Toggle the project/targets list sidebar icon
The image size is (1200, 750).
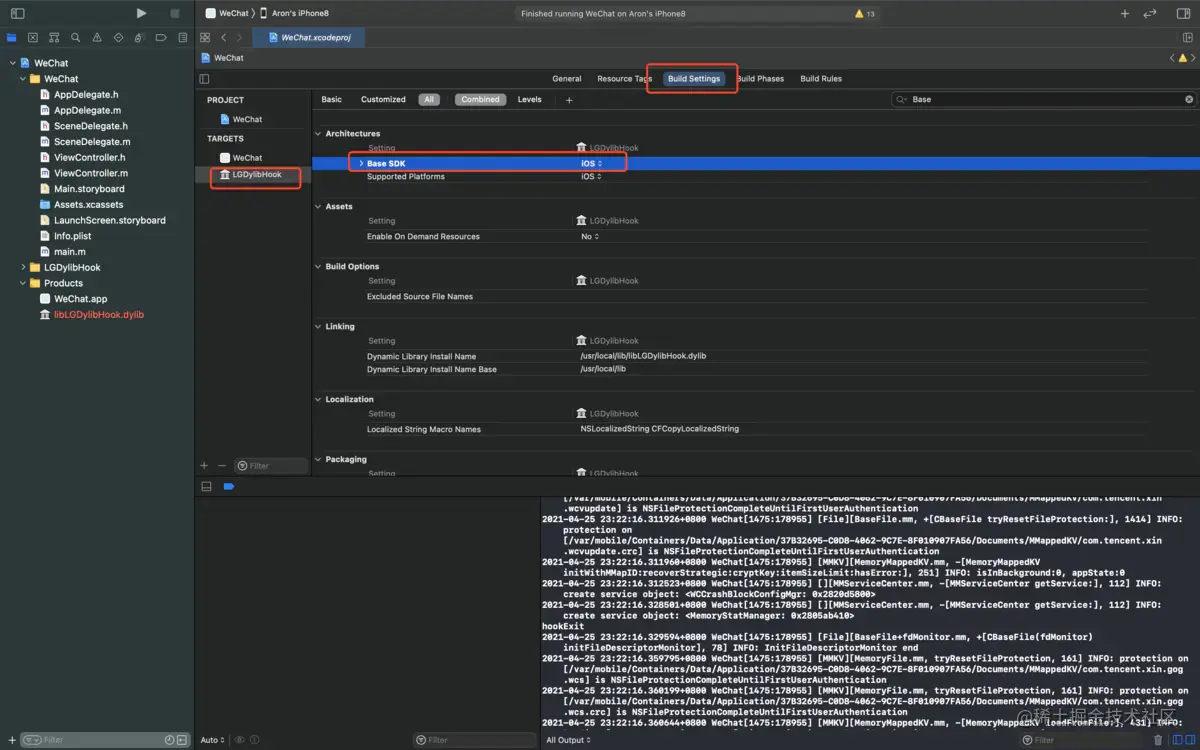204,78
